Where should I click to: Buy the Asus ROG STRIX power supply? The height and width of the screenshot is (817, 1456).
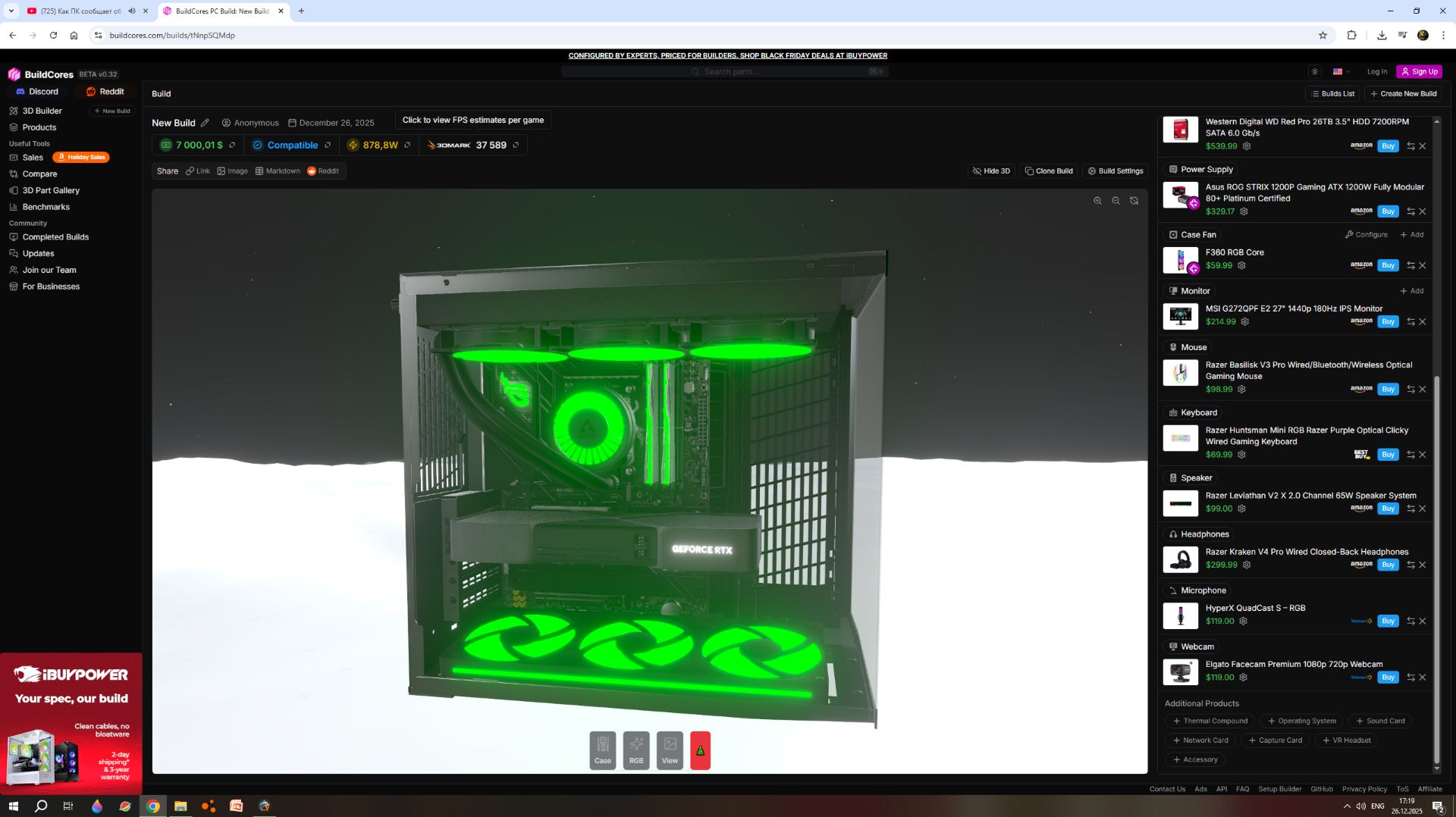(1388, 211)
